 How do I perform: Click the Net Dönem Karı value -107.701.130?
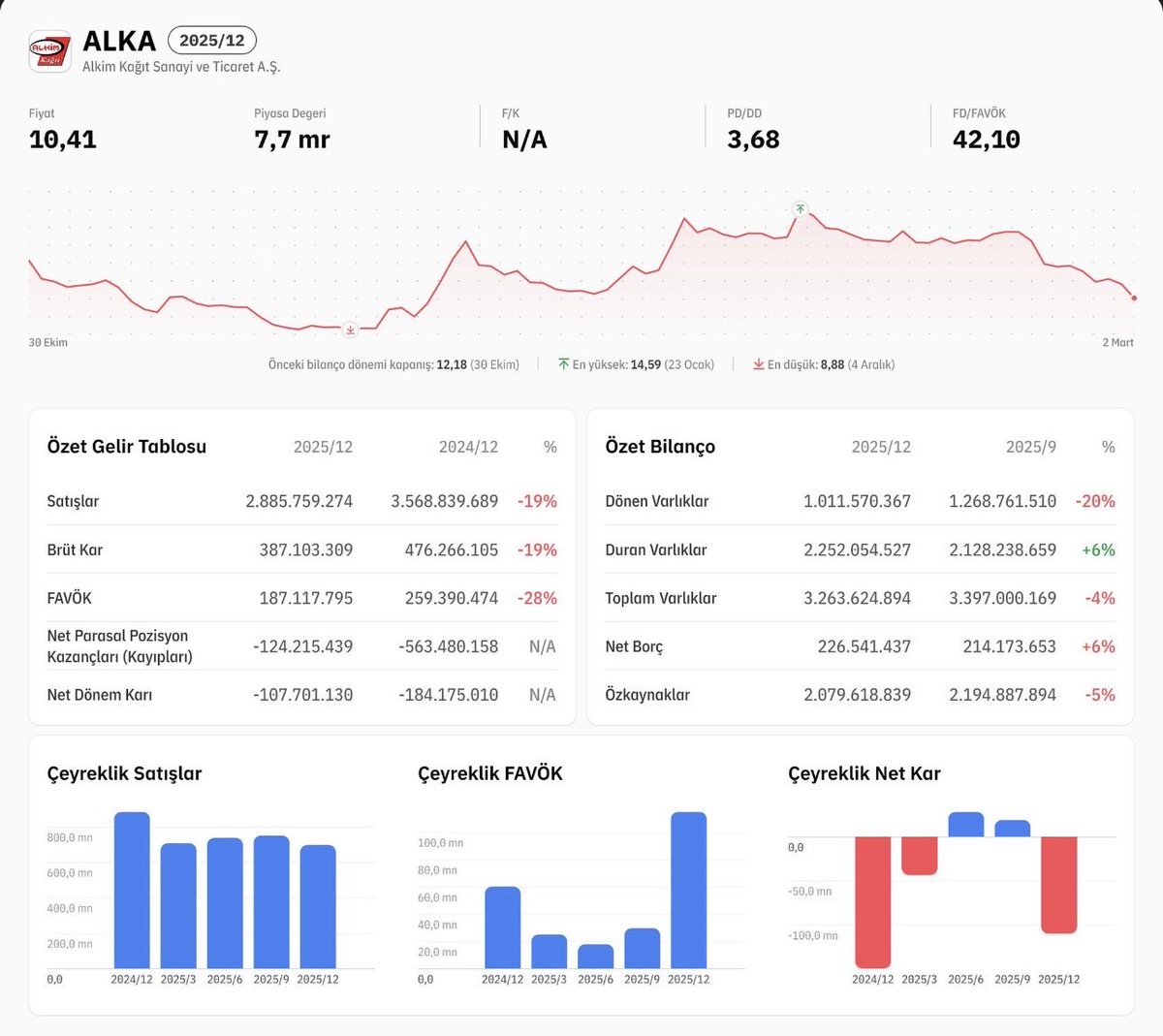tap(303, 695)
